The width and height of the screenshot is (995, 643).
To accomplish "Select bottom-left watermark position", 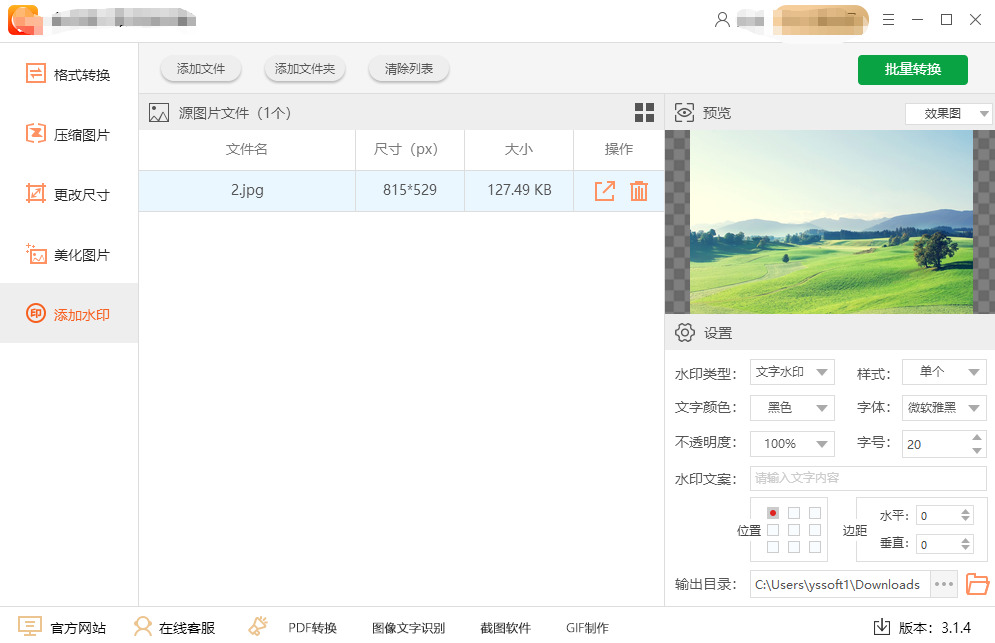I will coord(773,547).
